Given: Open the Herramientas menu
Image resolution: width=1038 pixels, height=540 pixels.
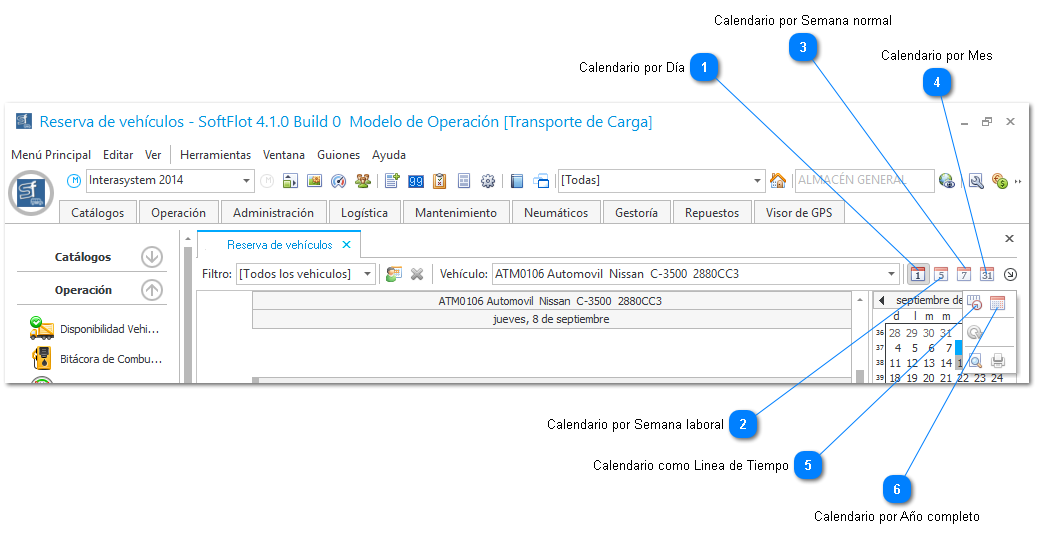Looking at the screenshot, I should click(215, 155).
